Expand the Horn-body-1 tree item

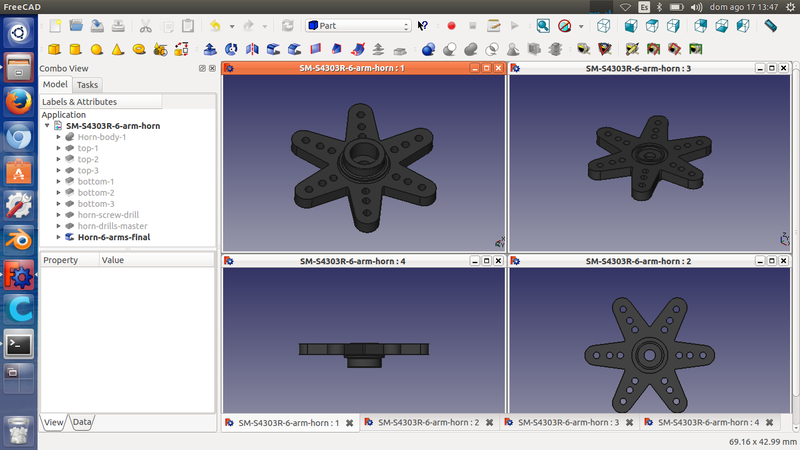59,137
